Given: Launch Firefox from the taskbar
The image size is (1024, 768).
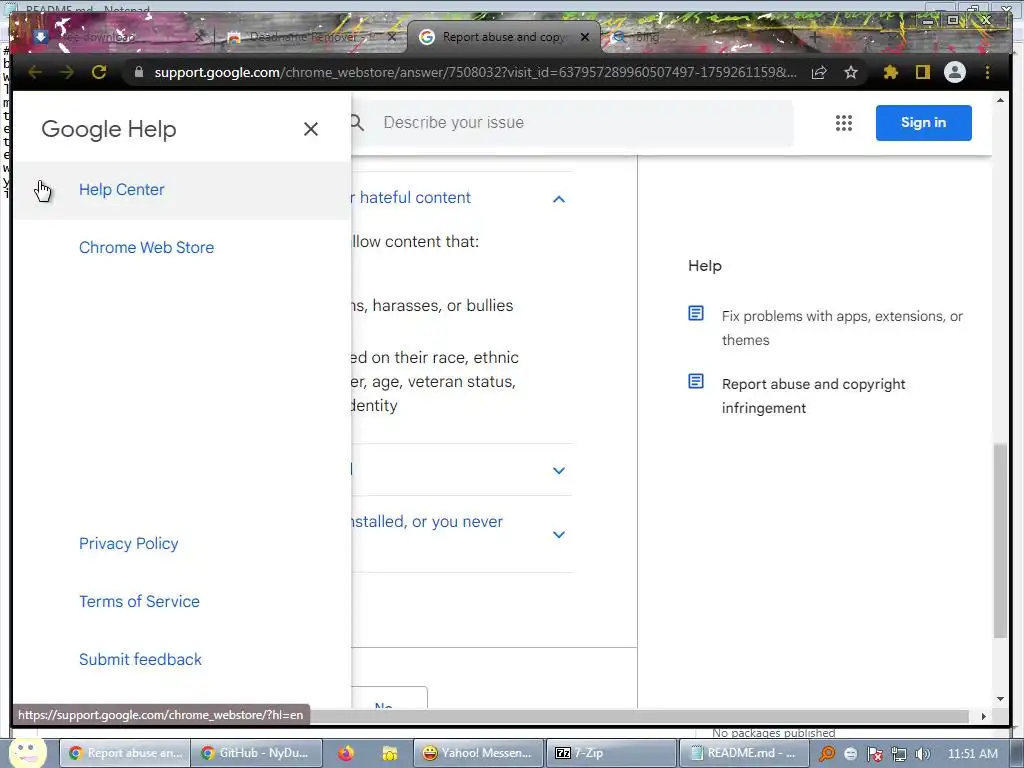Looking at the screenshot, I should point(346,754).
